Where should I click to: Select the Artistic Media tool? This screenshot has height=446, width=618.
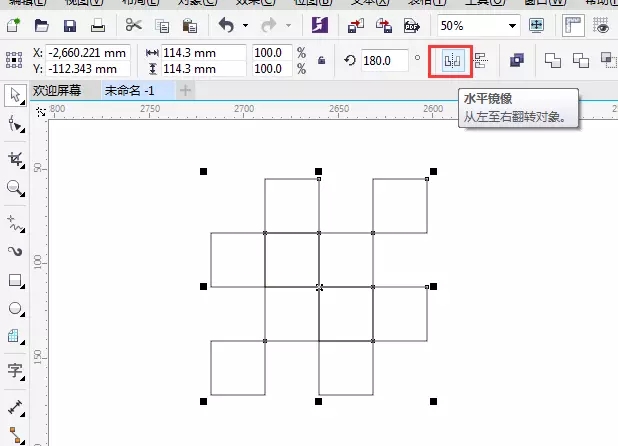coord(16,251)
